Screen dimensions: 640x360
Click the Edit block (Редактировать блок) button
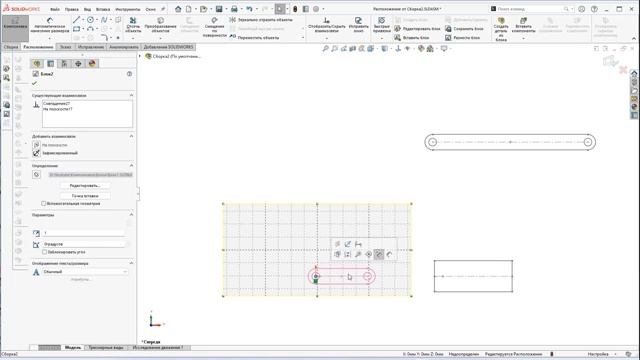pos(417,29)
